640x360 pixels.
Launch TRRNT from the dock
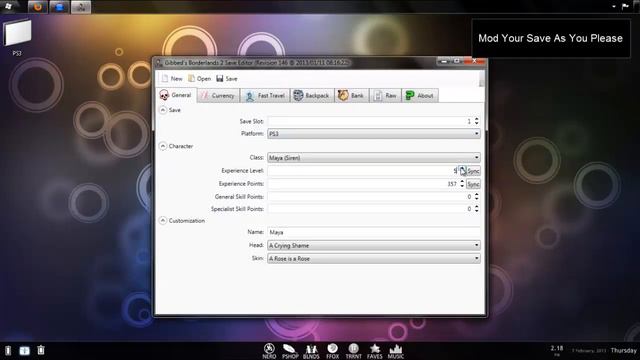coord(353,351)
